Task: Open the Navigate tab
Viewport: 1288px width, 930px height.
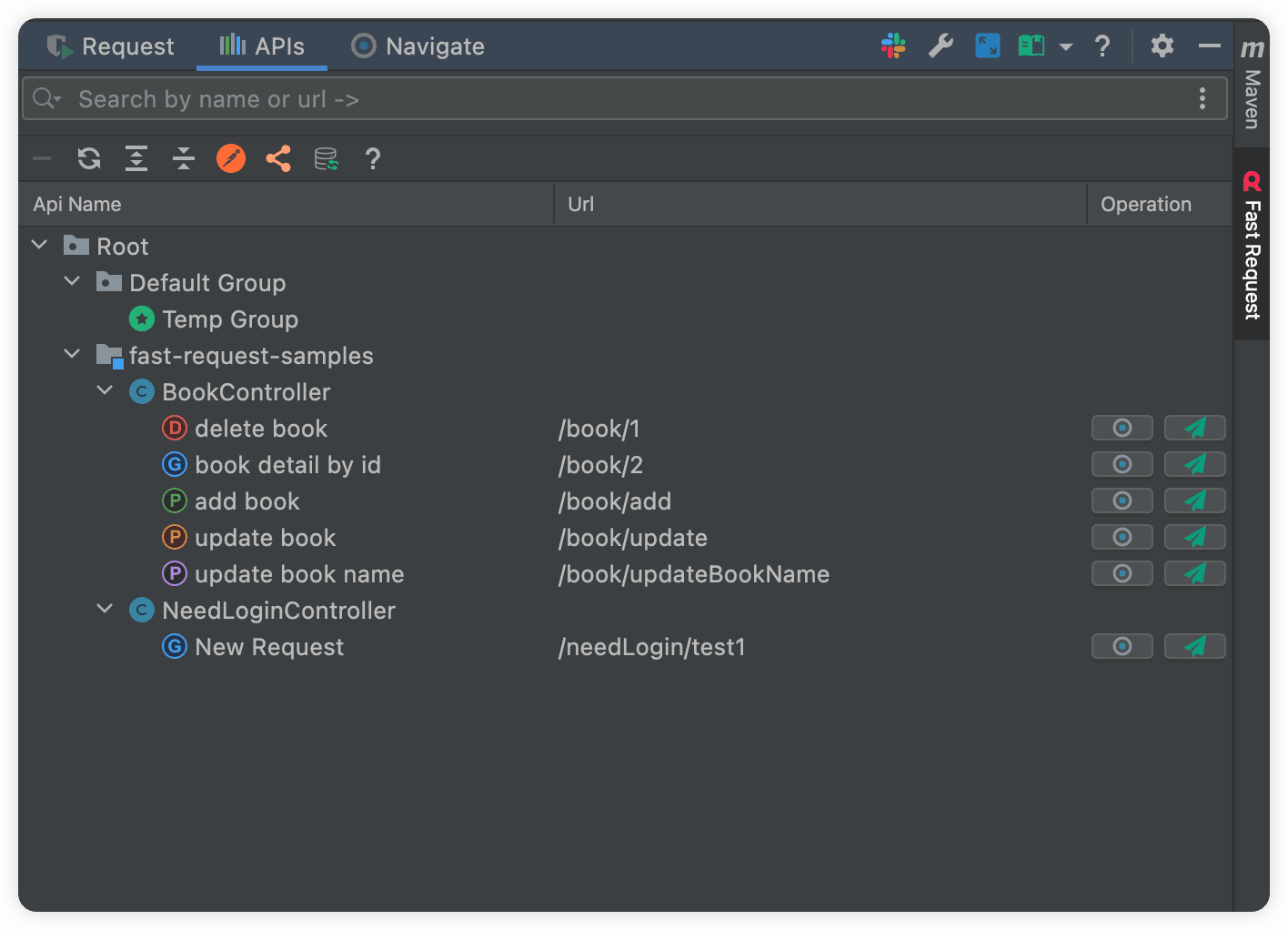Action: (418, 46)
